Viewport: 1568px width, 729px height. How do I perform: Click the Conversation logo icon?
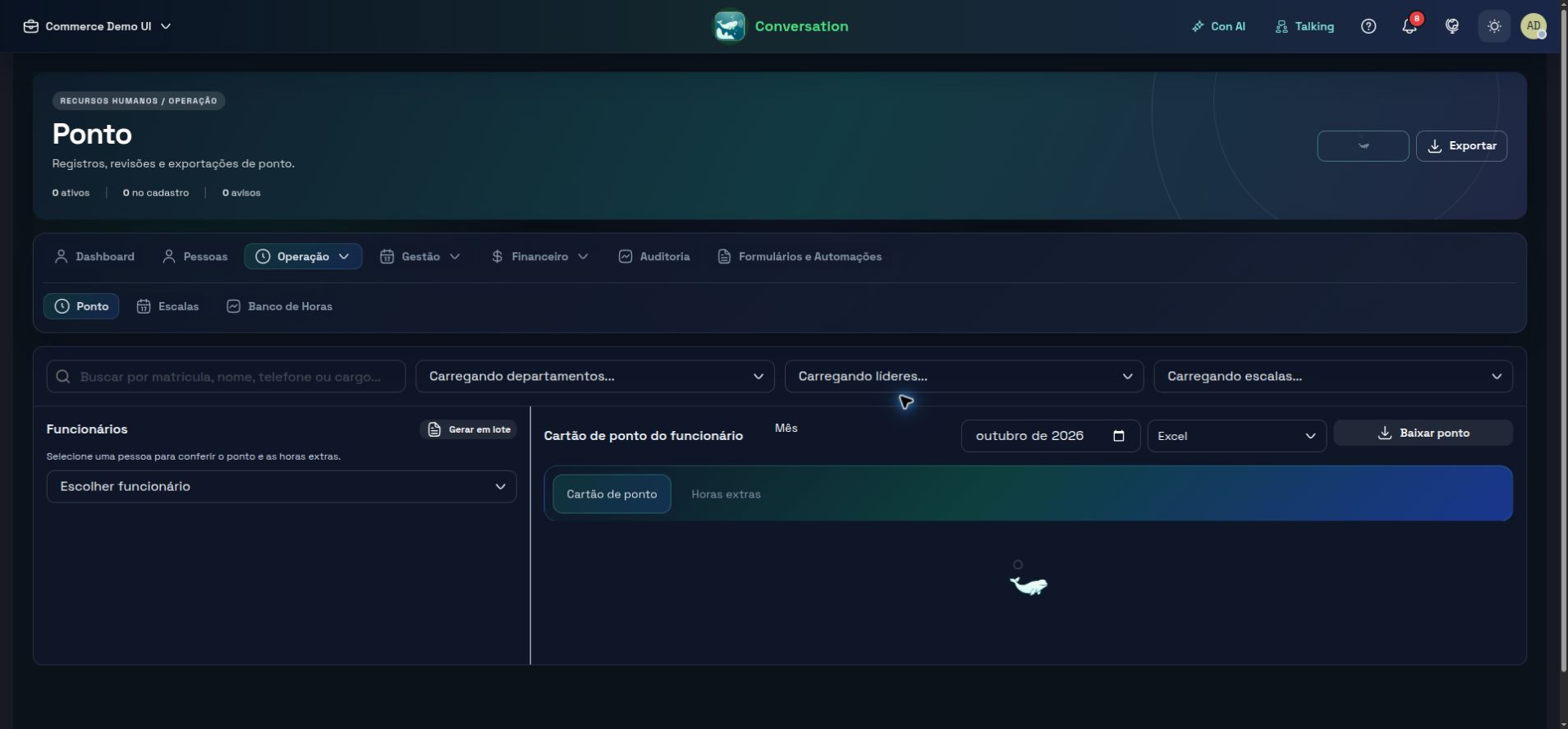point(729,26)
